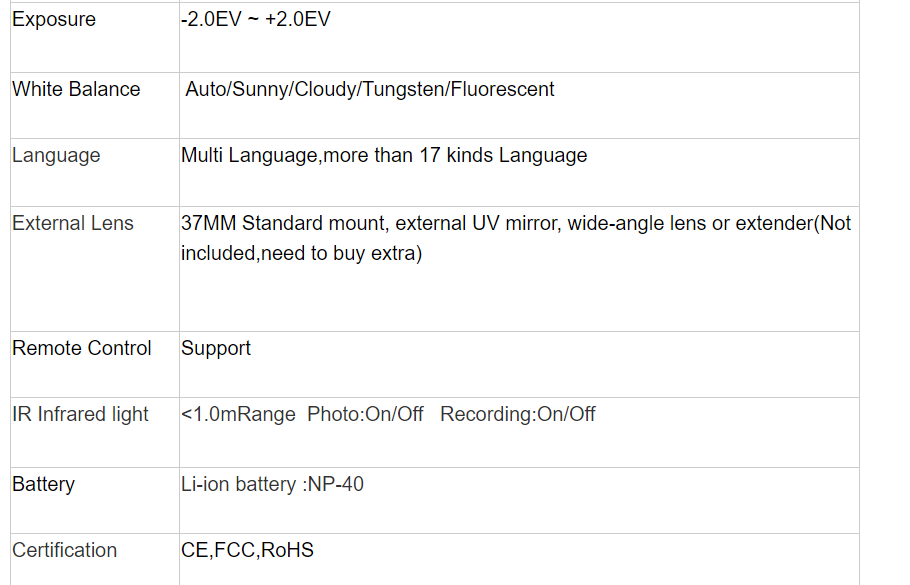Viewport: 910px width, 585px height.
Task: Click the Support value for Remote Control
Action: point(216,348)
